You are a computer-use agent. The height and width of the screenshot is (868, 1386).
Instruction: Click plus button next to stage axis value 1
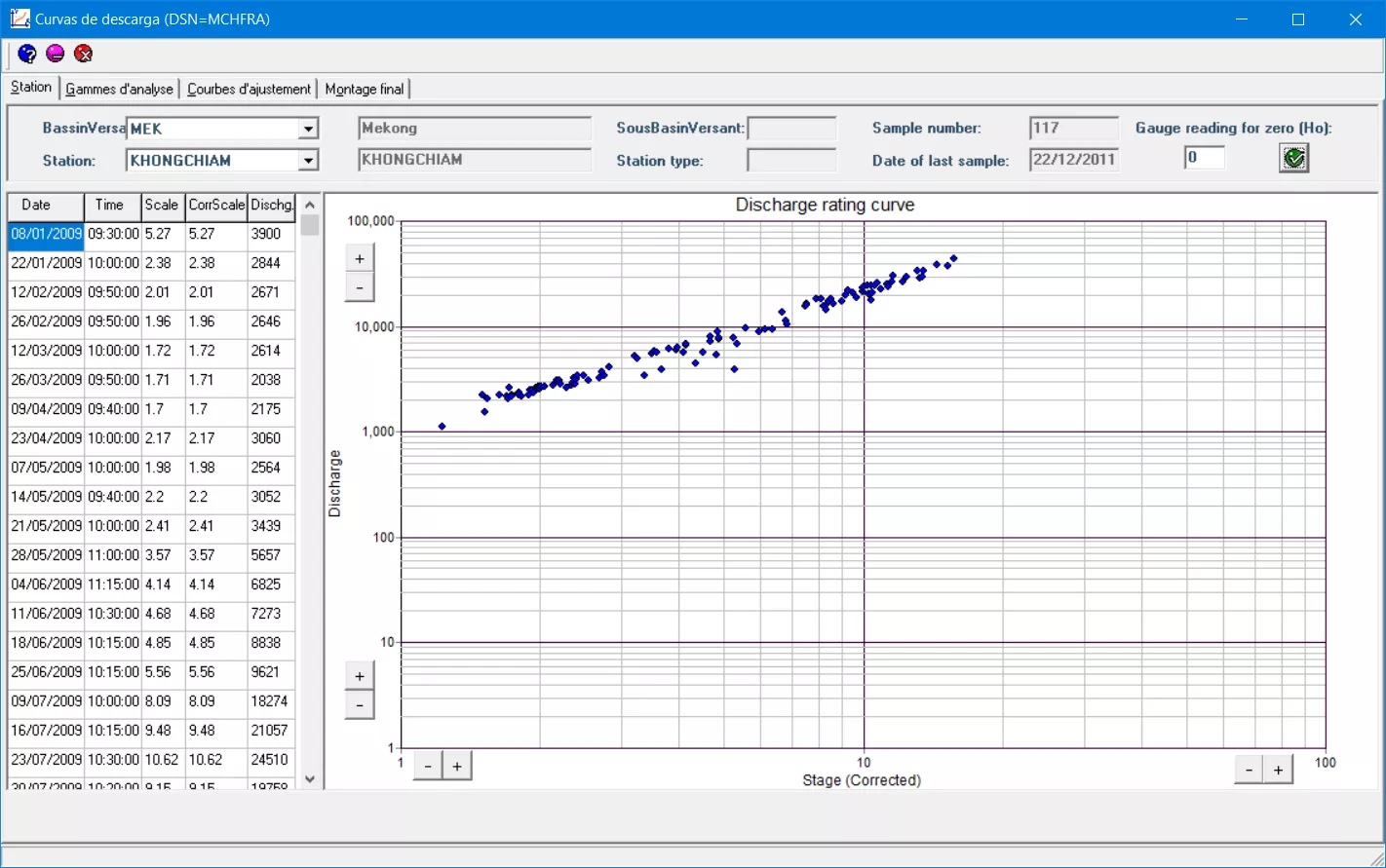click(456, 766)
